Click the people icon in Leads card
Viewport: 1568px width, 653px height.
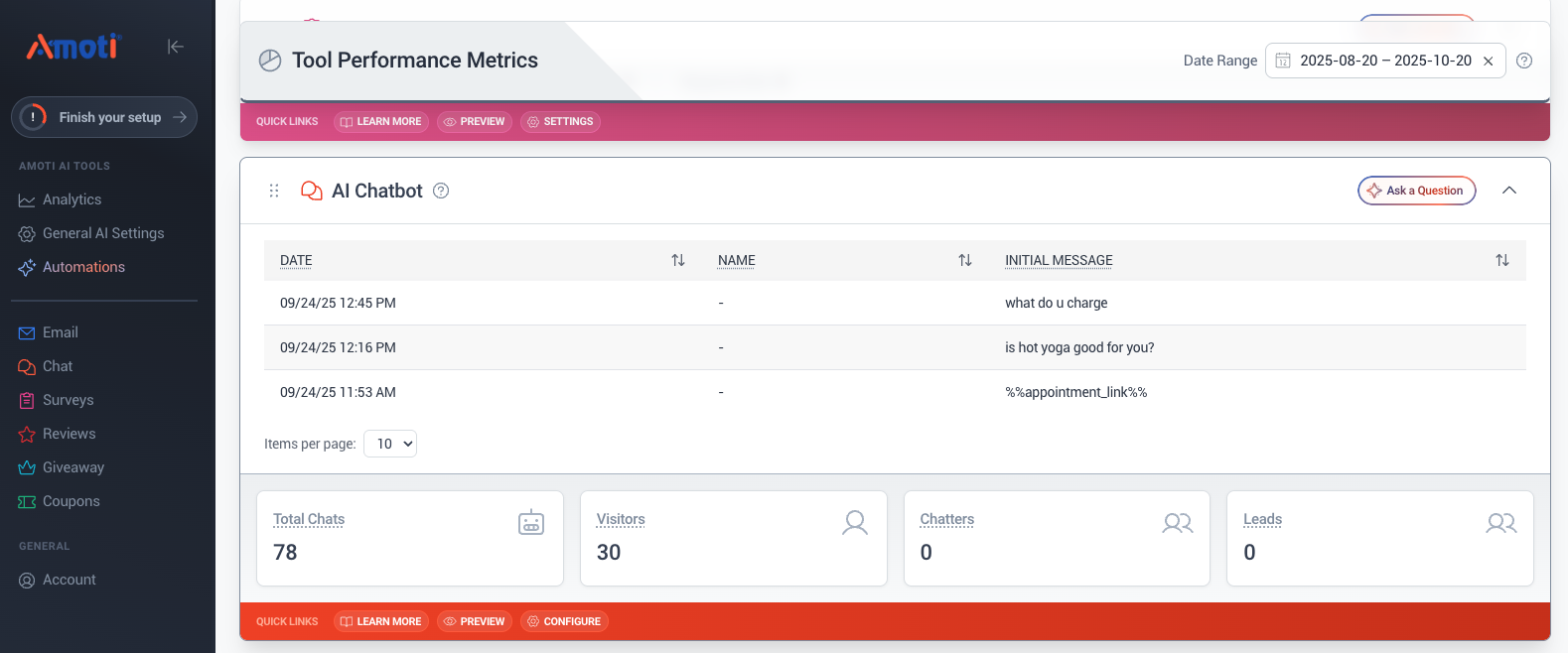(1500, 522)
